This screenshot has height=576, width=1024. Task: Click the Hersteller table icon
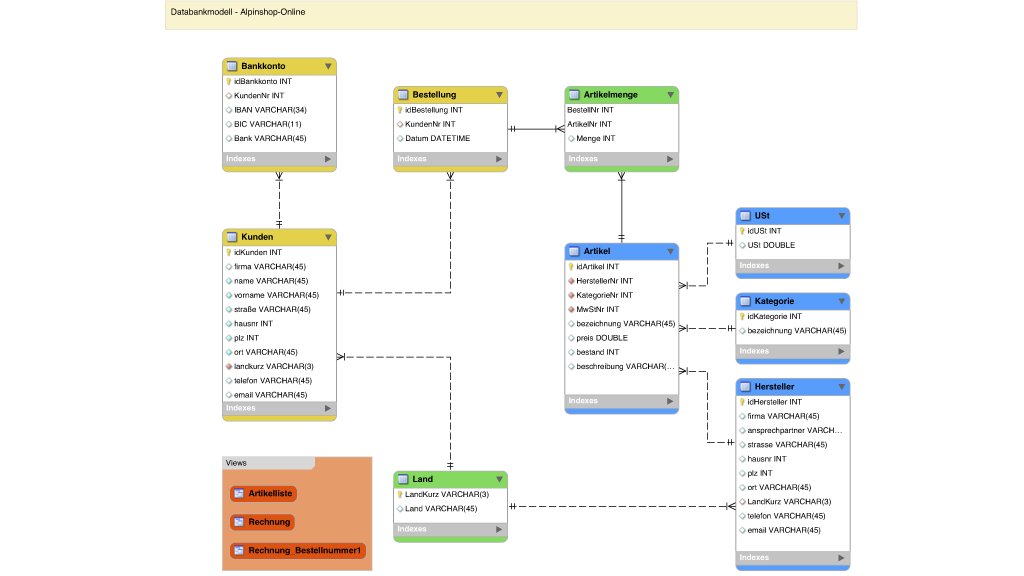coord(746,386)
